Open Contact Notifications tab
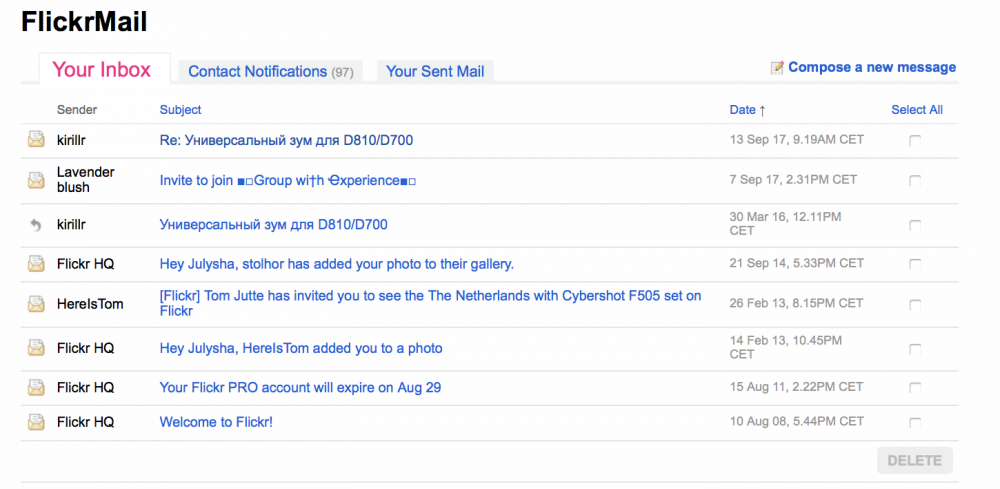Viewport: 1000px width, 489px height. pos(270,71)
